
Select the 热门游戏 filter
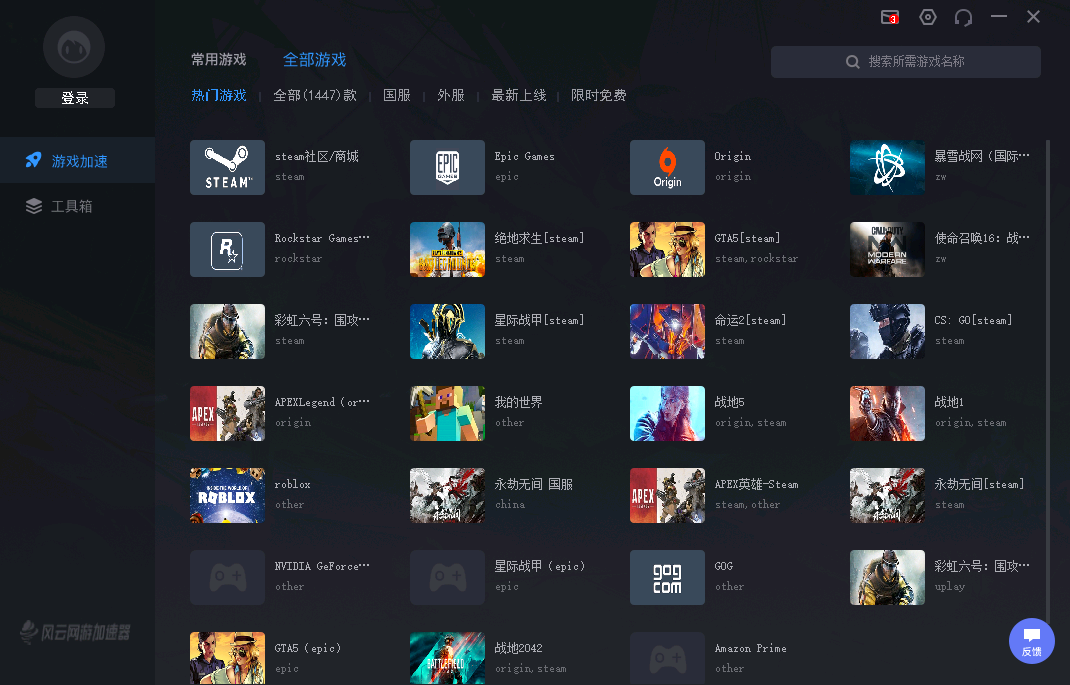[x=218, y=95]
